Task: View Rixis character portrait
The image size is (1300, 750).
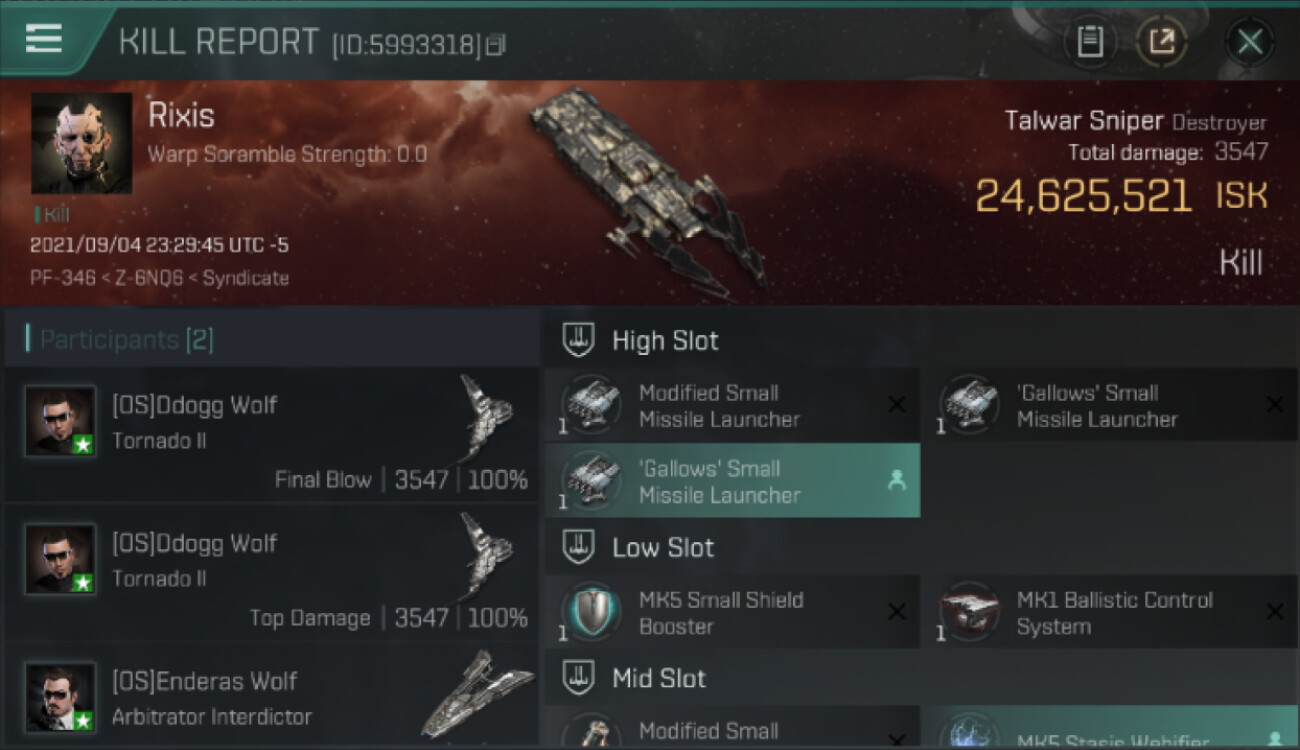Action: [82, 143]
